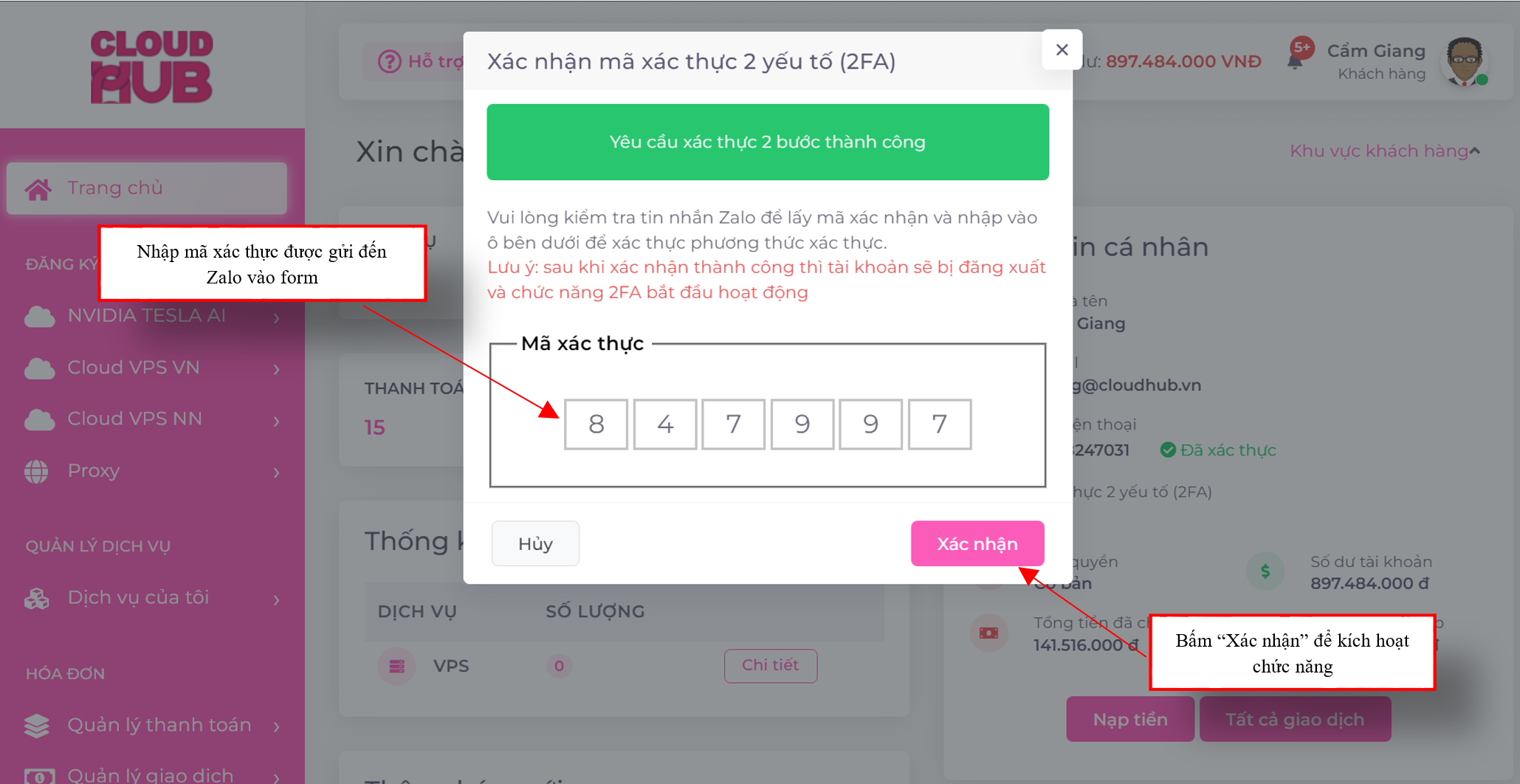Viewport: 1520px width, 784px height.
Task: Click the NVIDIA TESLA AI cloud icon
Action: coord(39,317)
